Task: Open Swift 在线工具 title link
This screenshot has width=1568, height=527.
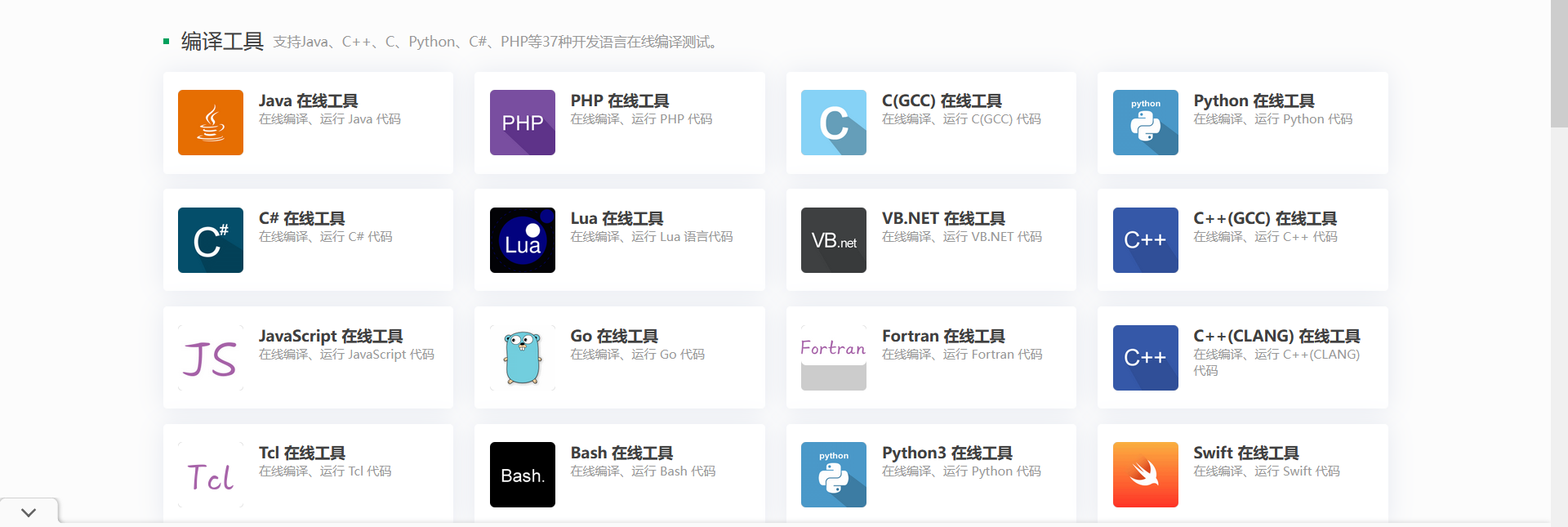Action: click(x=1246, y=453)
